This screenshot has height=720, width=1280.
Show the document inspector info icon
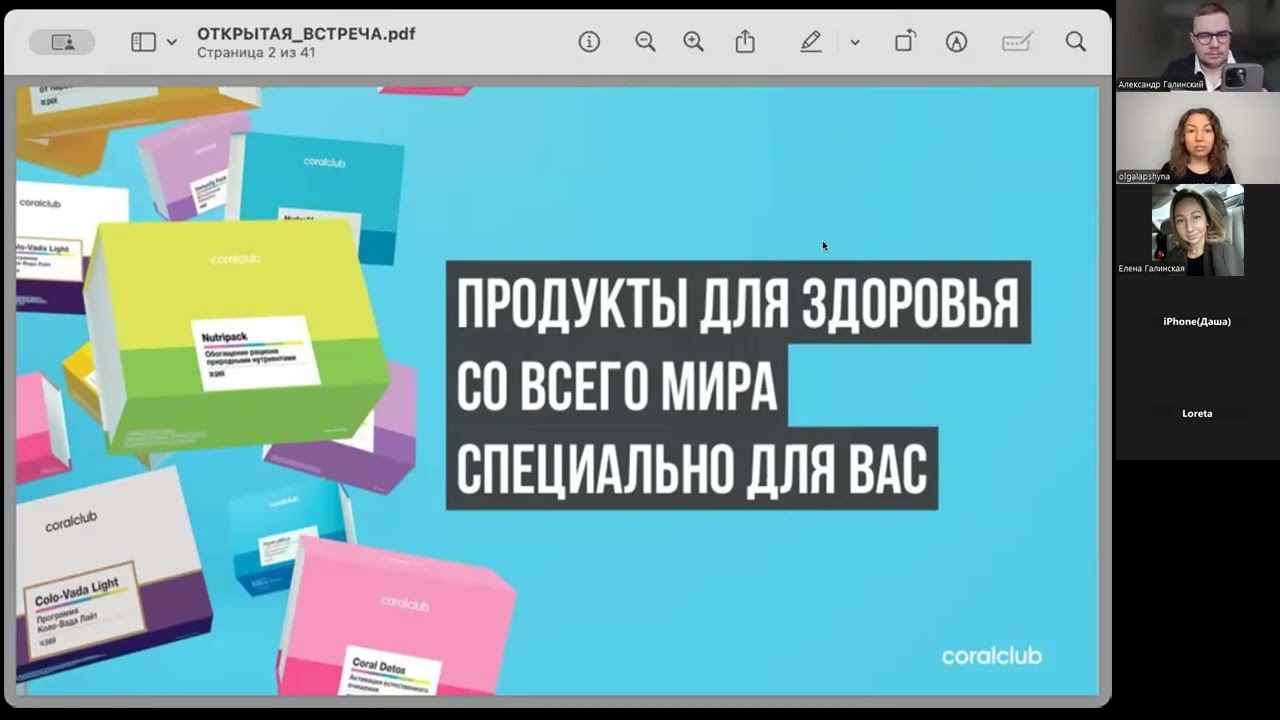(x=589, y=42)
